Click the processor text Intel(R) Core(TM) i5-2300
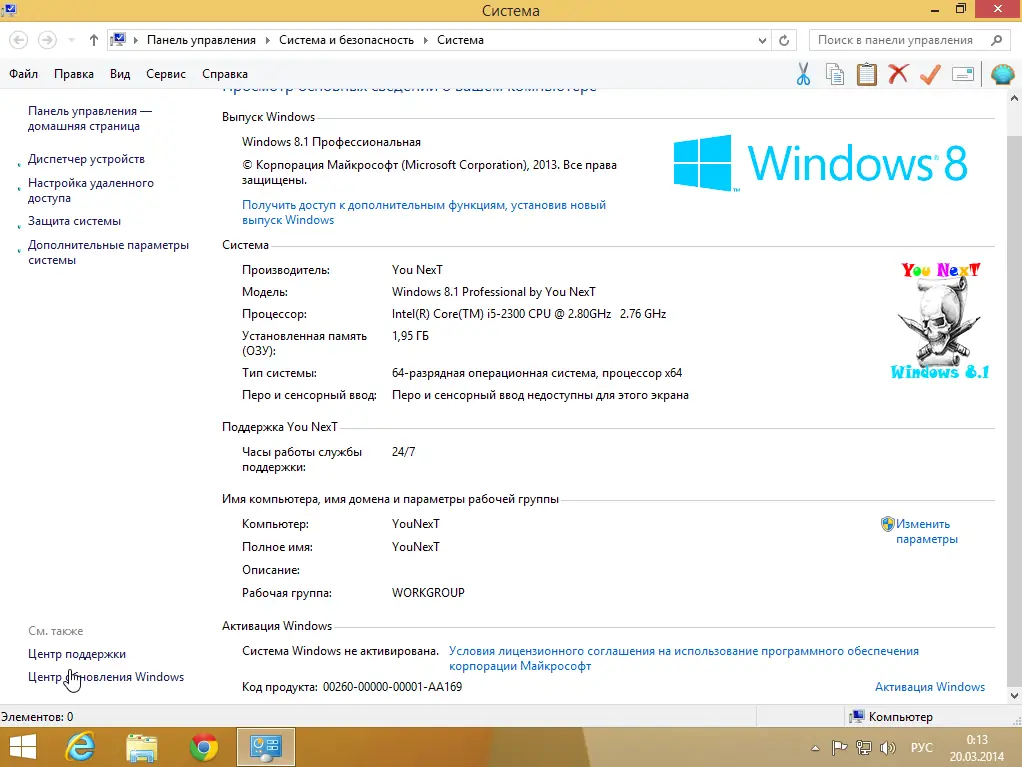 529,314
